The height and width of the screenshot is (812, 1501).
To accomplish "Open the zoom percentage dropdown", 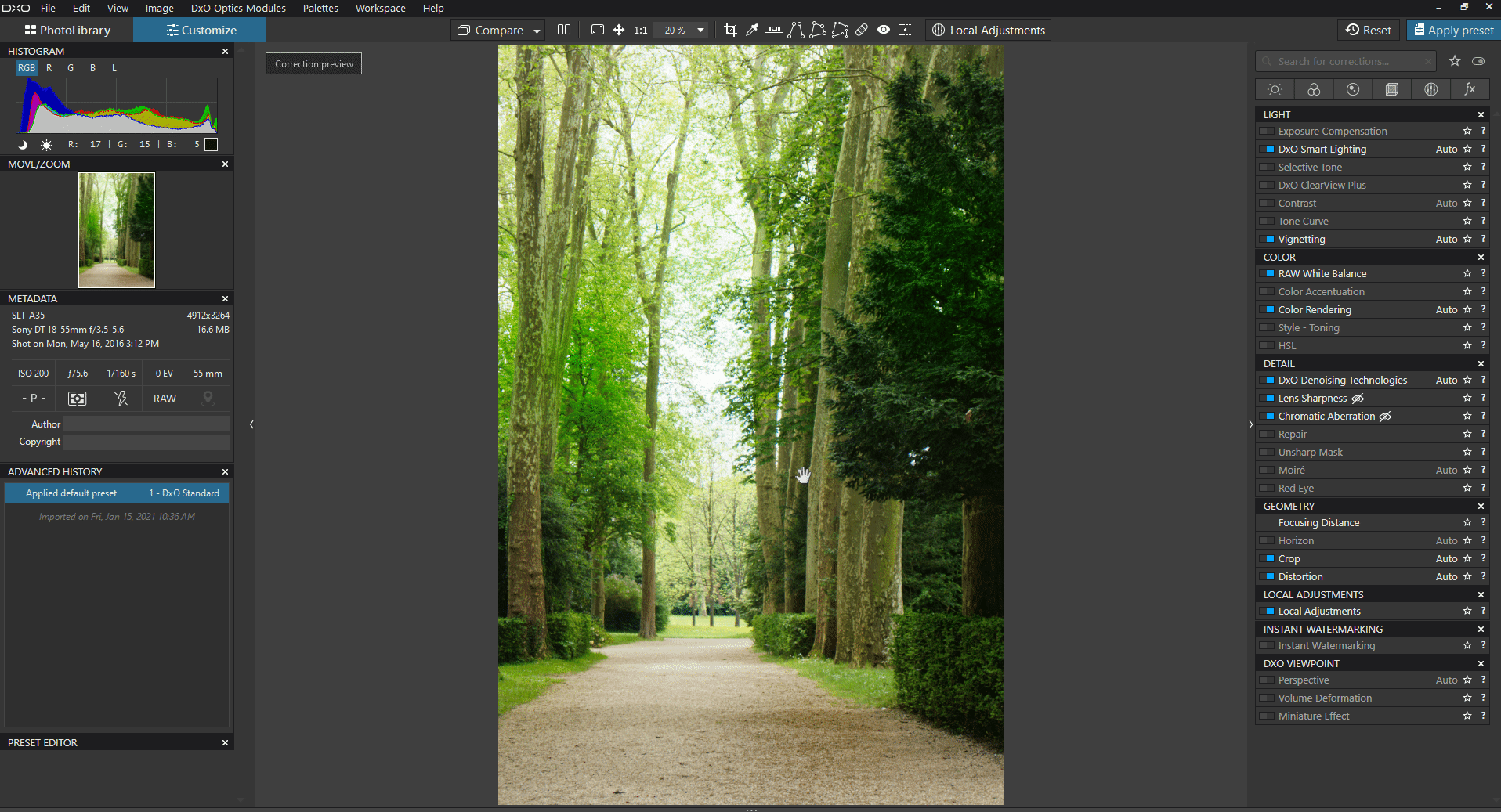I will tap(700, 31).
